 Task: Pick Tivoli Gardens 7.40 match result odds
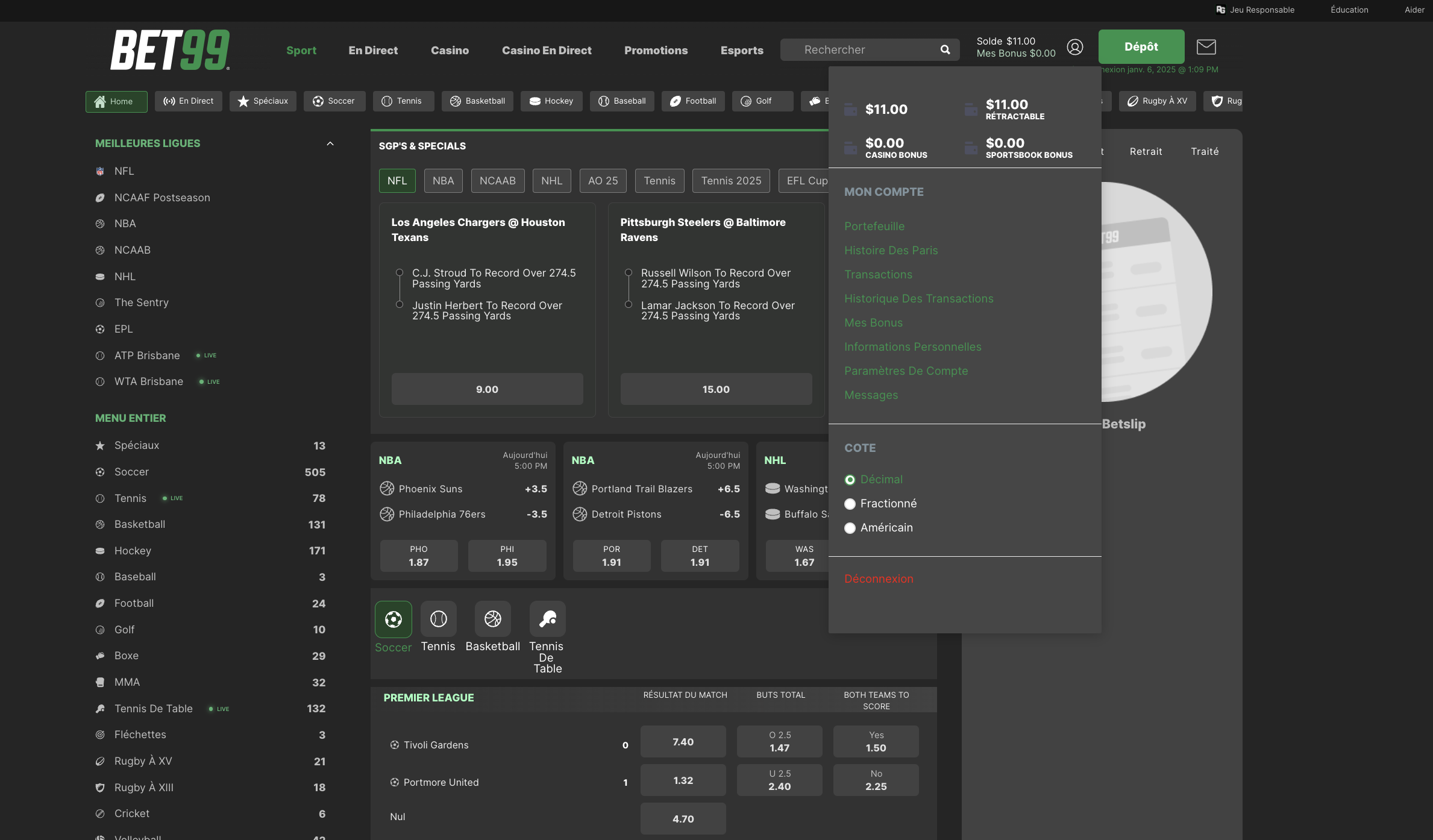coord(683,742)
